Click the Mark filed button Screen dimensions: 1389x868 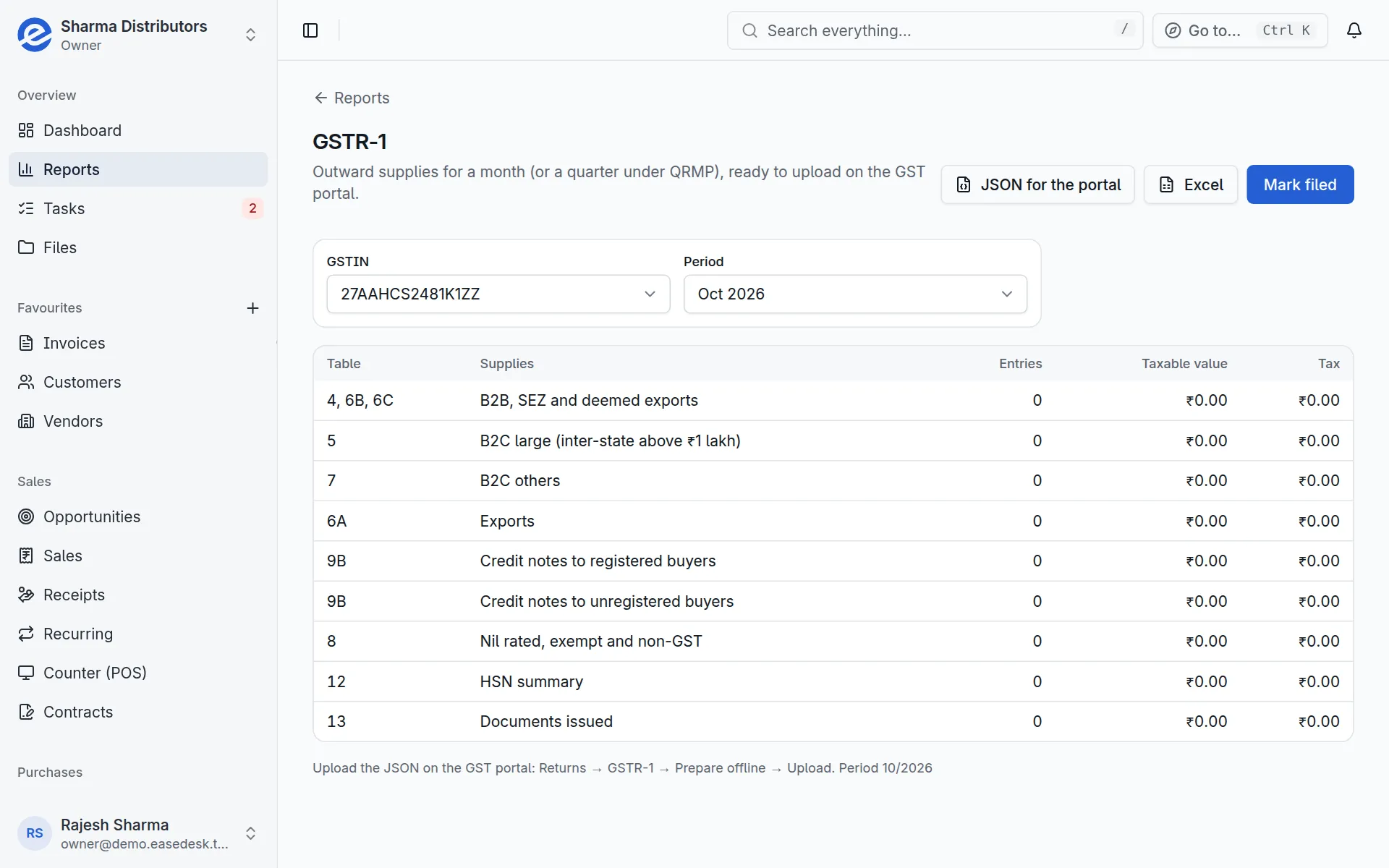[1300, 184]
